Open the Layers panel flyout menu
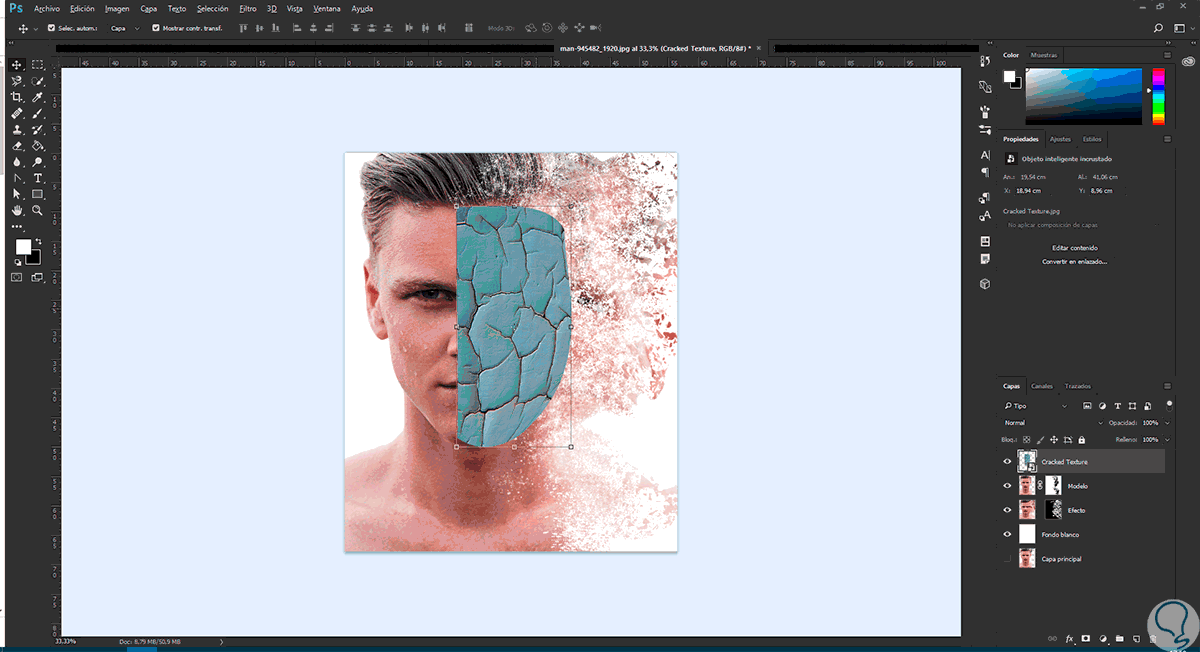This screenshot has height=652, width=1200. [1166, 386]
